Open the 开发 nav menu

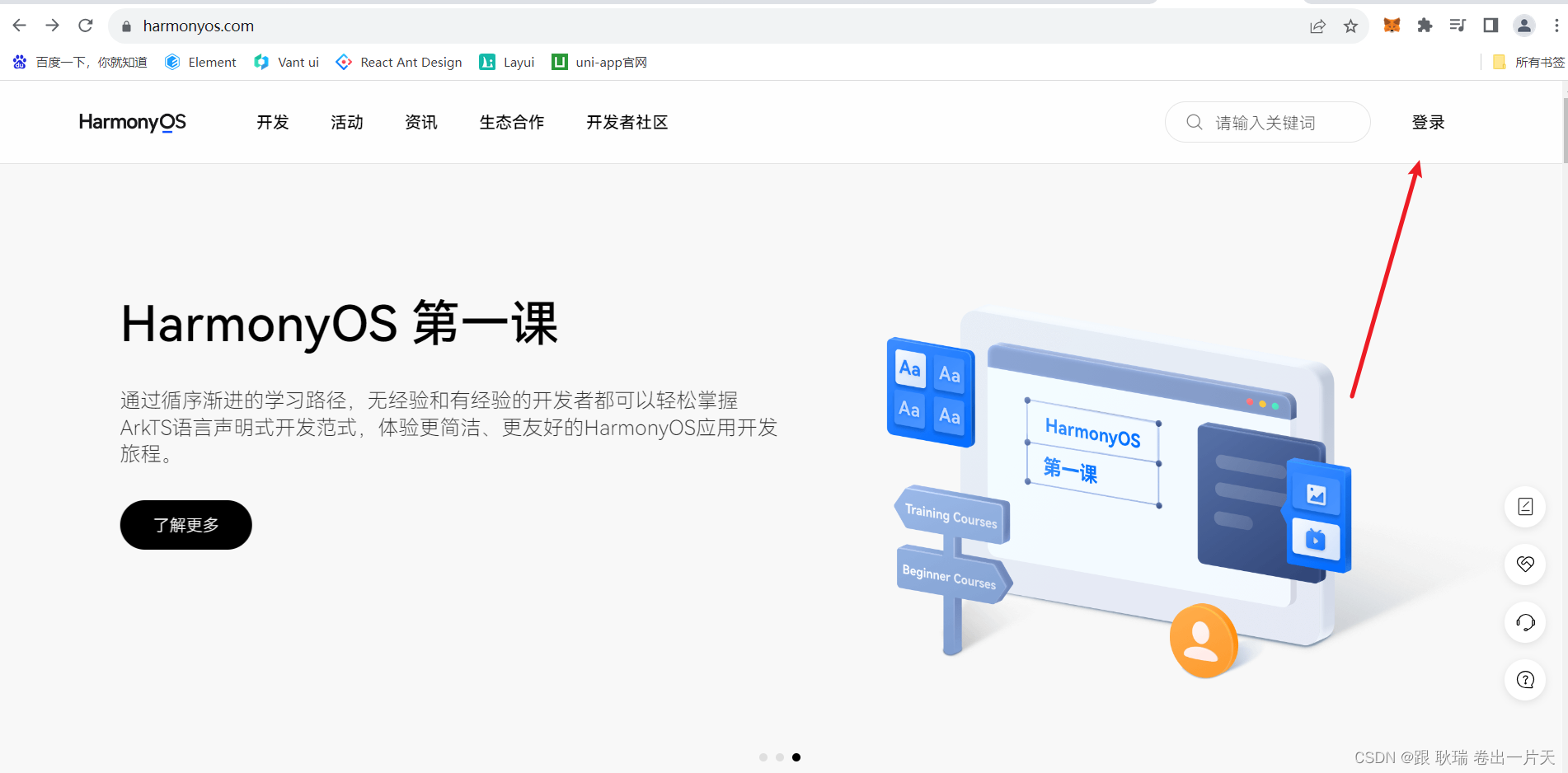coord(273,122)
